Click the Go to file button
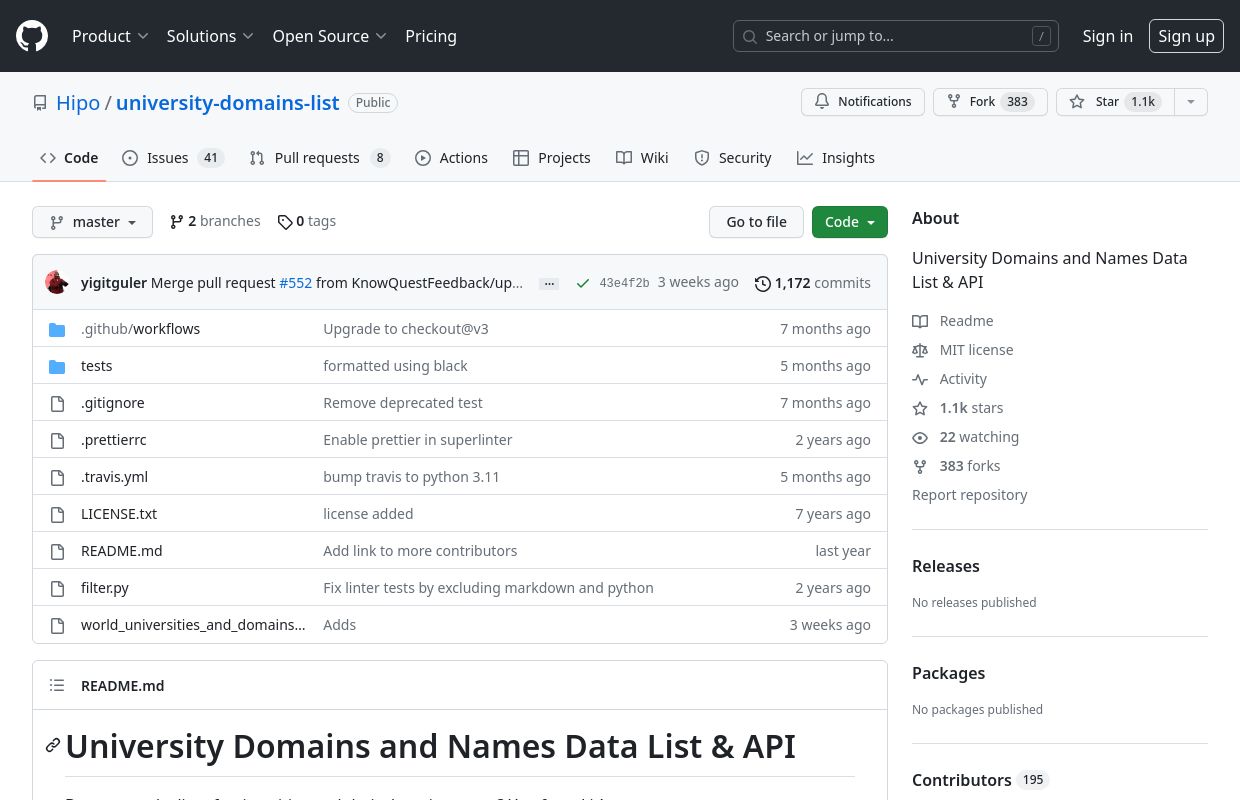This screenshot has width=1240, height=800. [756, 222]
